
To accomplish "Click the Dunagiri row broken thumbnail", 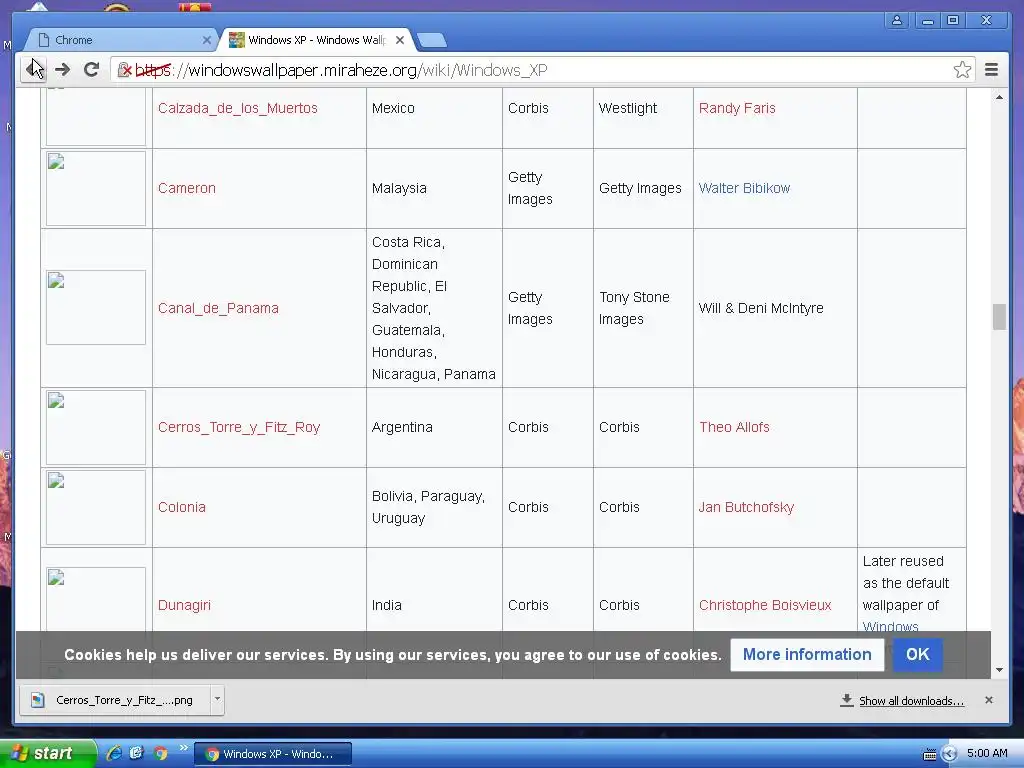I will tap(96, 600).
